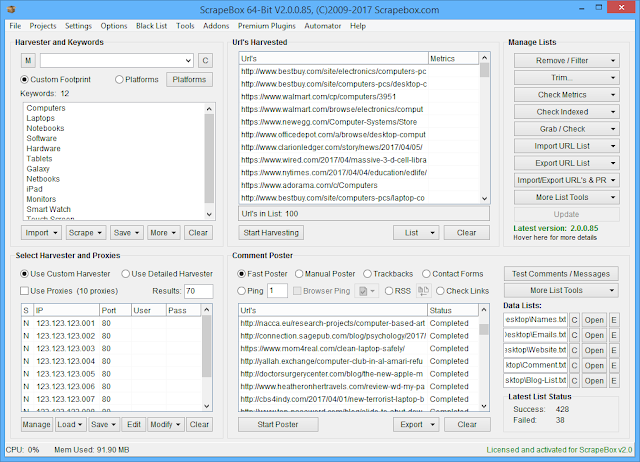The width and height of the screenshot is (640, 462).
Task: Open the Premium Plugins menu
Action: tap(267, 26)
